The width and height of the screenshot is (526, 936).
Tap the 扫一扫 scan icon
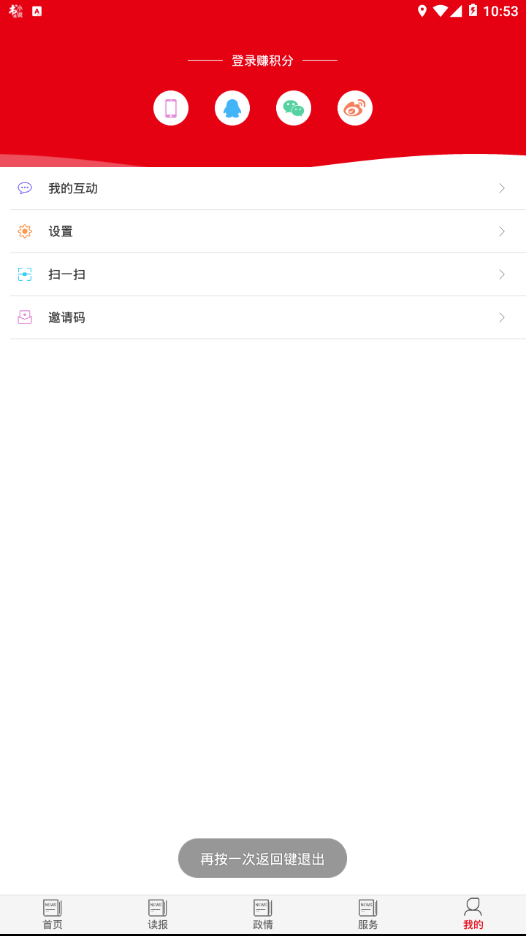click(24, 274)
